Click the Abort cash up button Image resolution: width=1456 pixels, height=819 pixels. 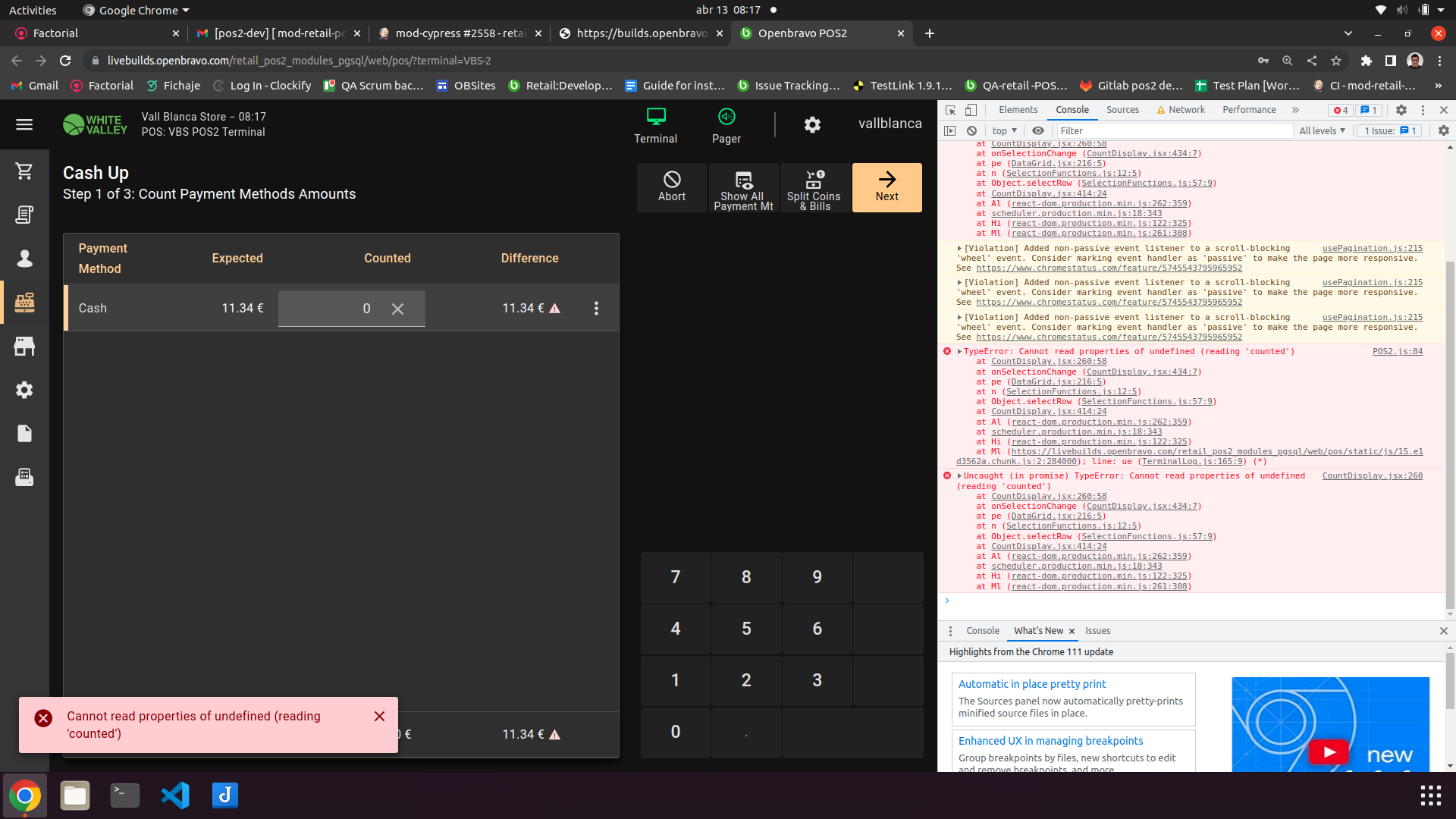click(672, 188)
